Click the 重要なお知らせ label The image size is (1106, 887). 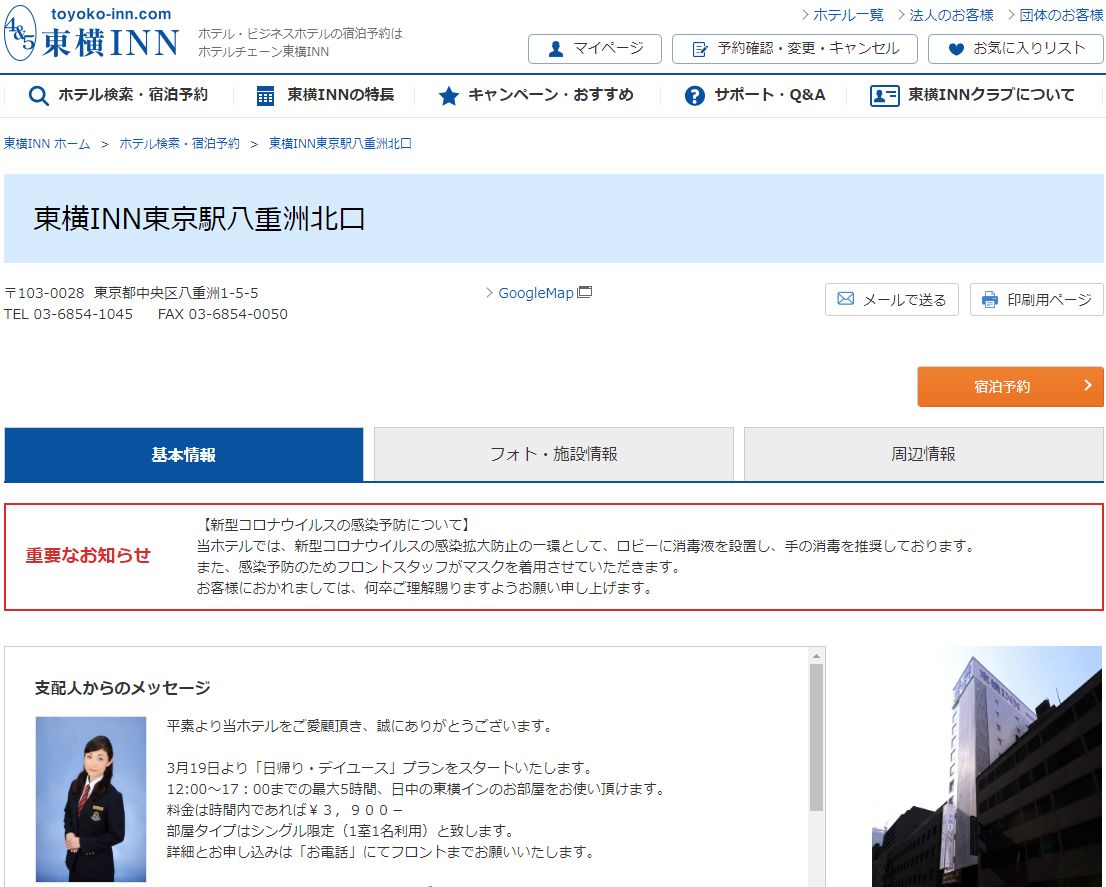point(88,556)
